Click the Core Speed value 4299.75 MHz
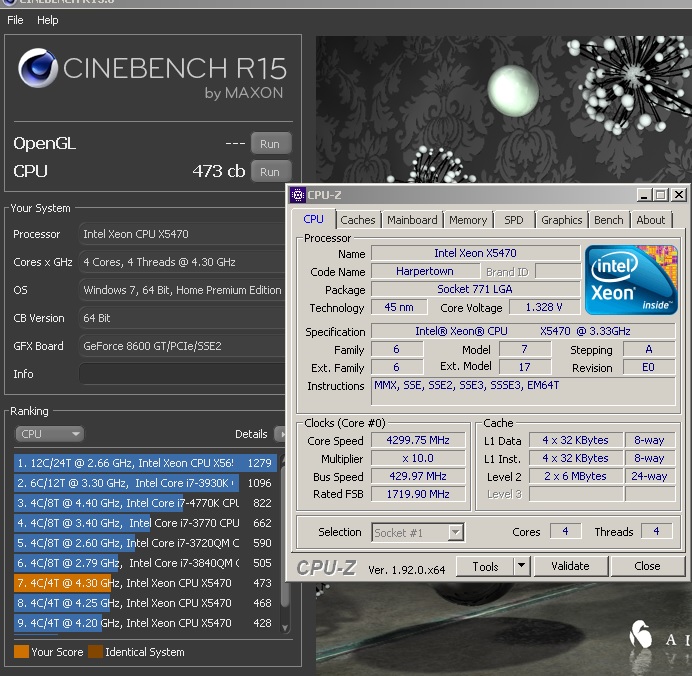The image size is (692, 676). pos(418,440)
